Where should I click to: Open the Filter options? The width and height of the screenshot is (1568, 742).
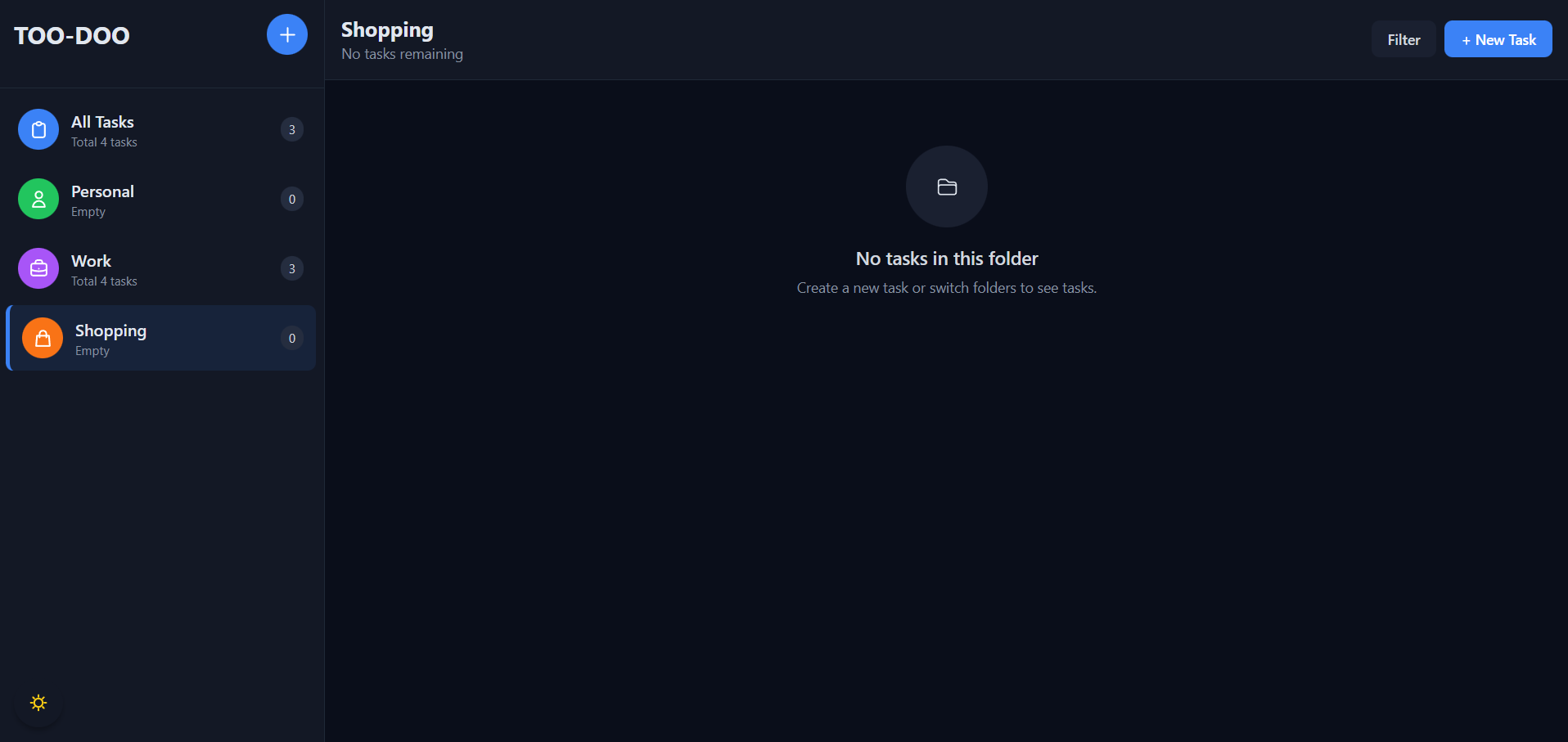click(1404, 39)
